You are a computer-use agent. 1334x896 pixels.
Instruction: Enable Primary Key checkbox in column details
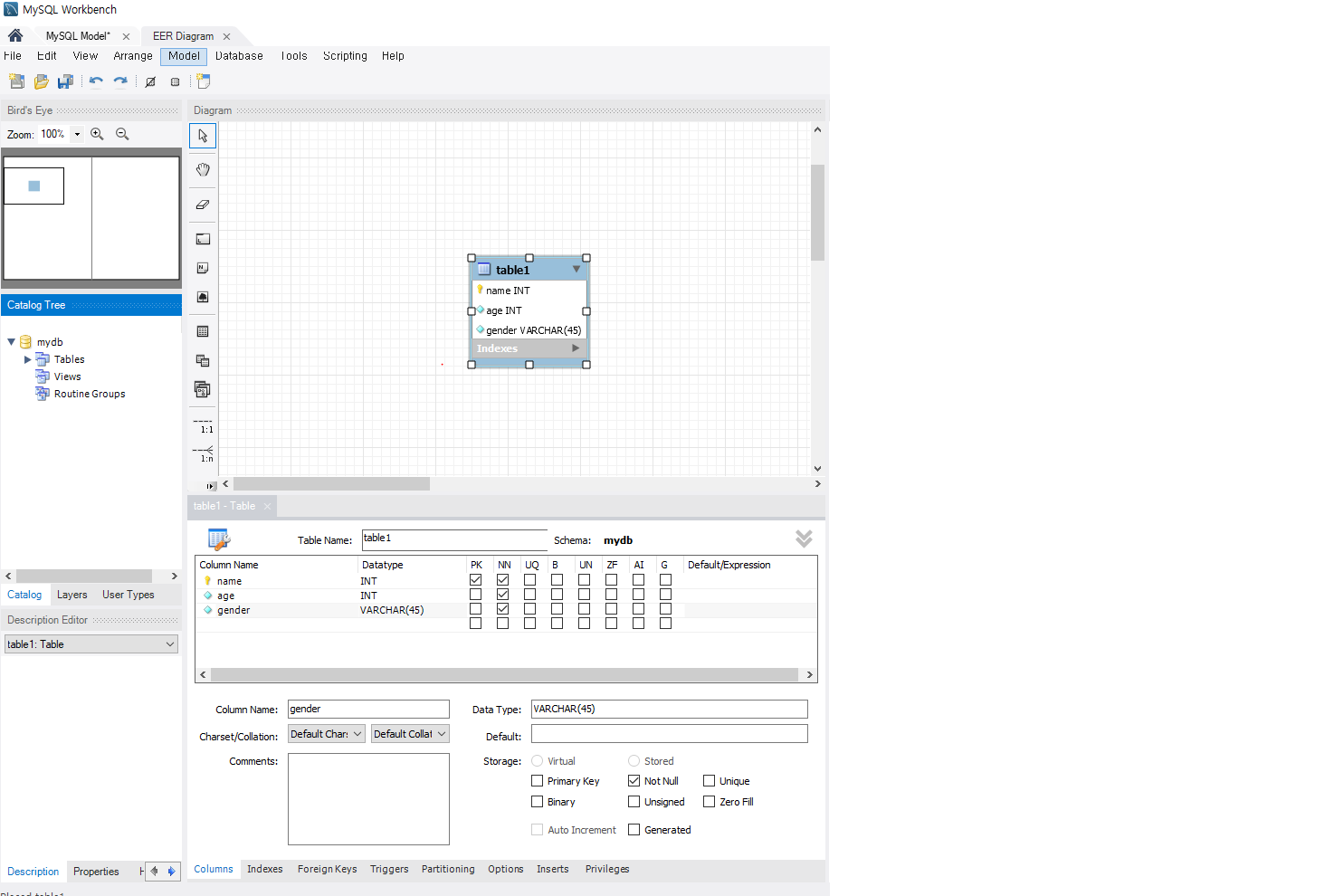coord(537,781)
